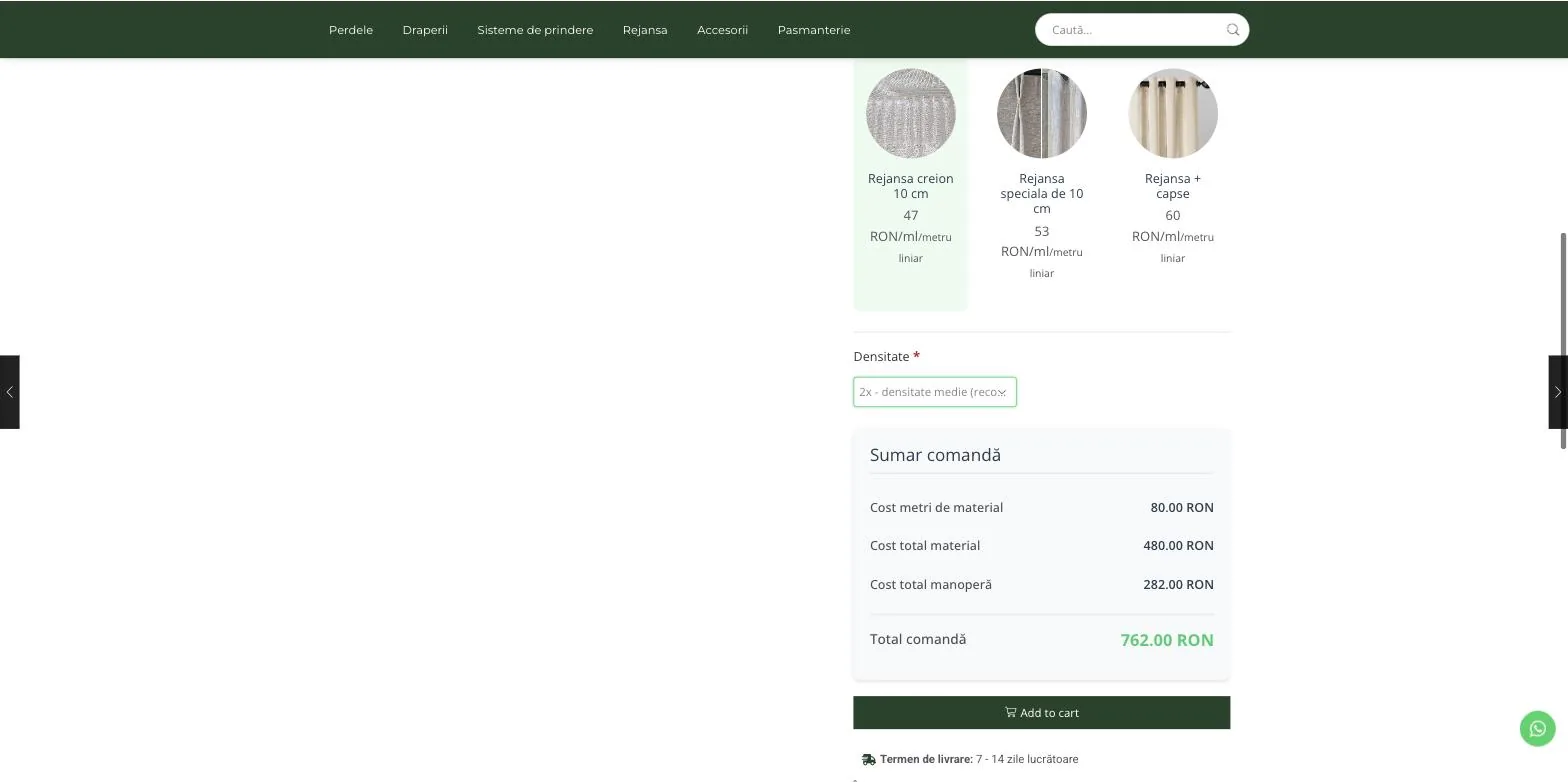Click the next product arrow on right edge
Screen dimensions: 1568x782
pos(1557,392)
